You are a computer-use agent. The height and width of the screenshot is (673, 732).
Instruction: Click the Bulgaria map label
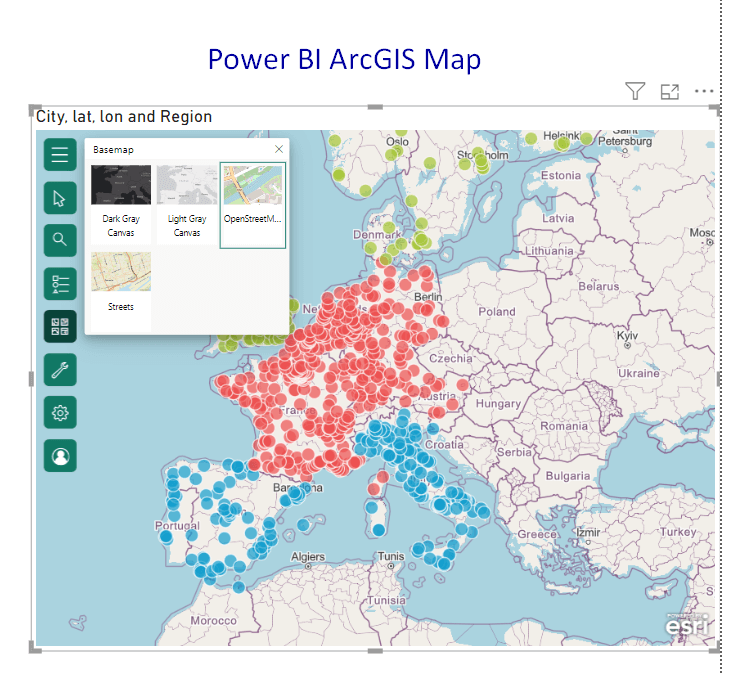point(568,476)
